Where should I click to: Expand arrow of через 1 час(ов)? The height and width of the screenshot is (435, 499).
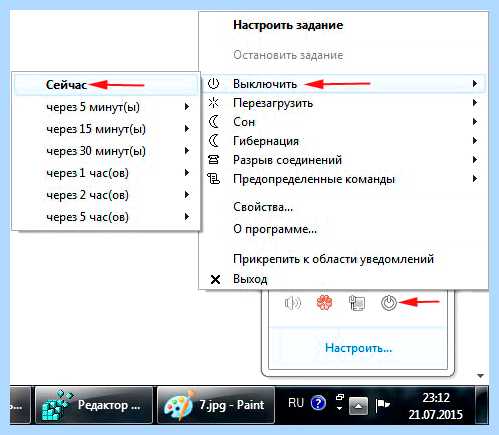(187, 172)
